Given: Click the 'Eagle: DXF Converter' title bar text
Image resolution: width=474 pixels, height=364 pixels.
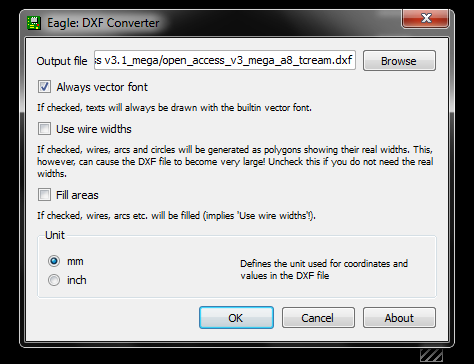Looking at the screenshot, I should click(x=103, y=23).
